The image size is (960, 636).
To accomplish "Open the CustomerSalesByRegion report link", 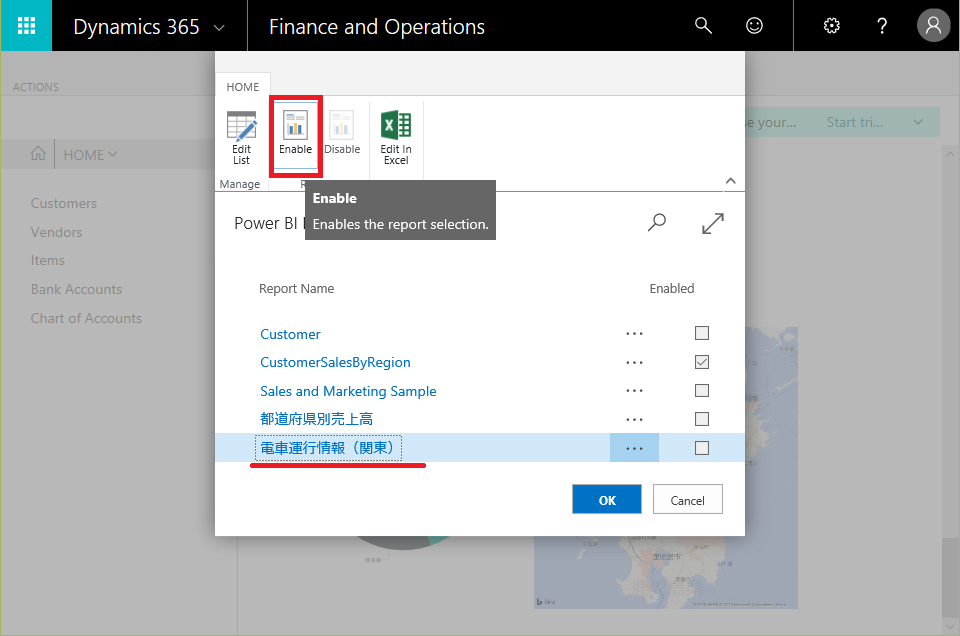I will [x=336, y=362].
